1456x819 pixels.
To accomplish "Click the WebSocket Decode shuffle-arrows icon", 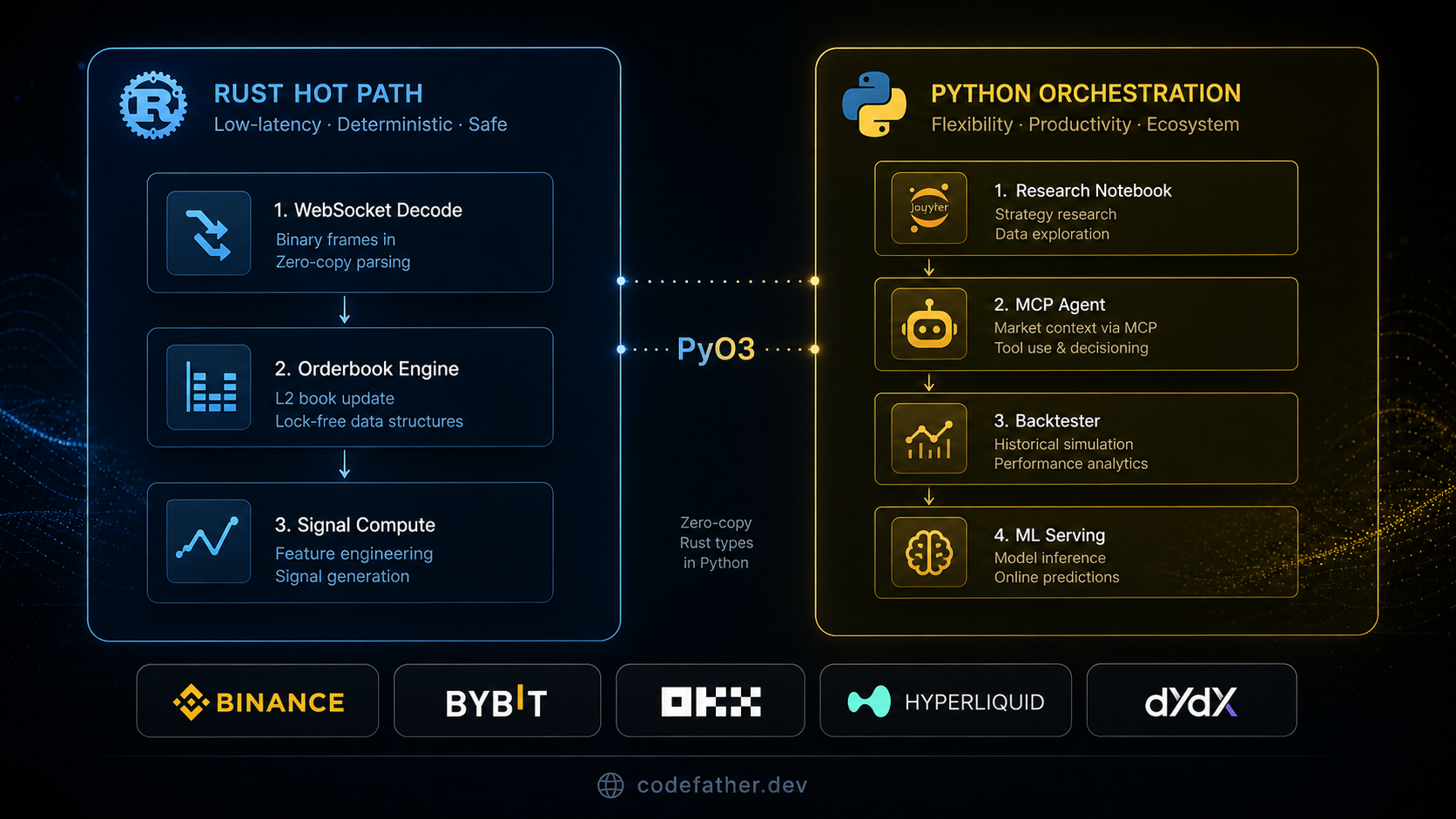I will point(209,233).
